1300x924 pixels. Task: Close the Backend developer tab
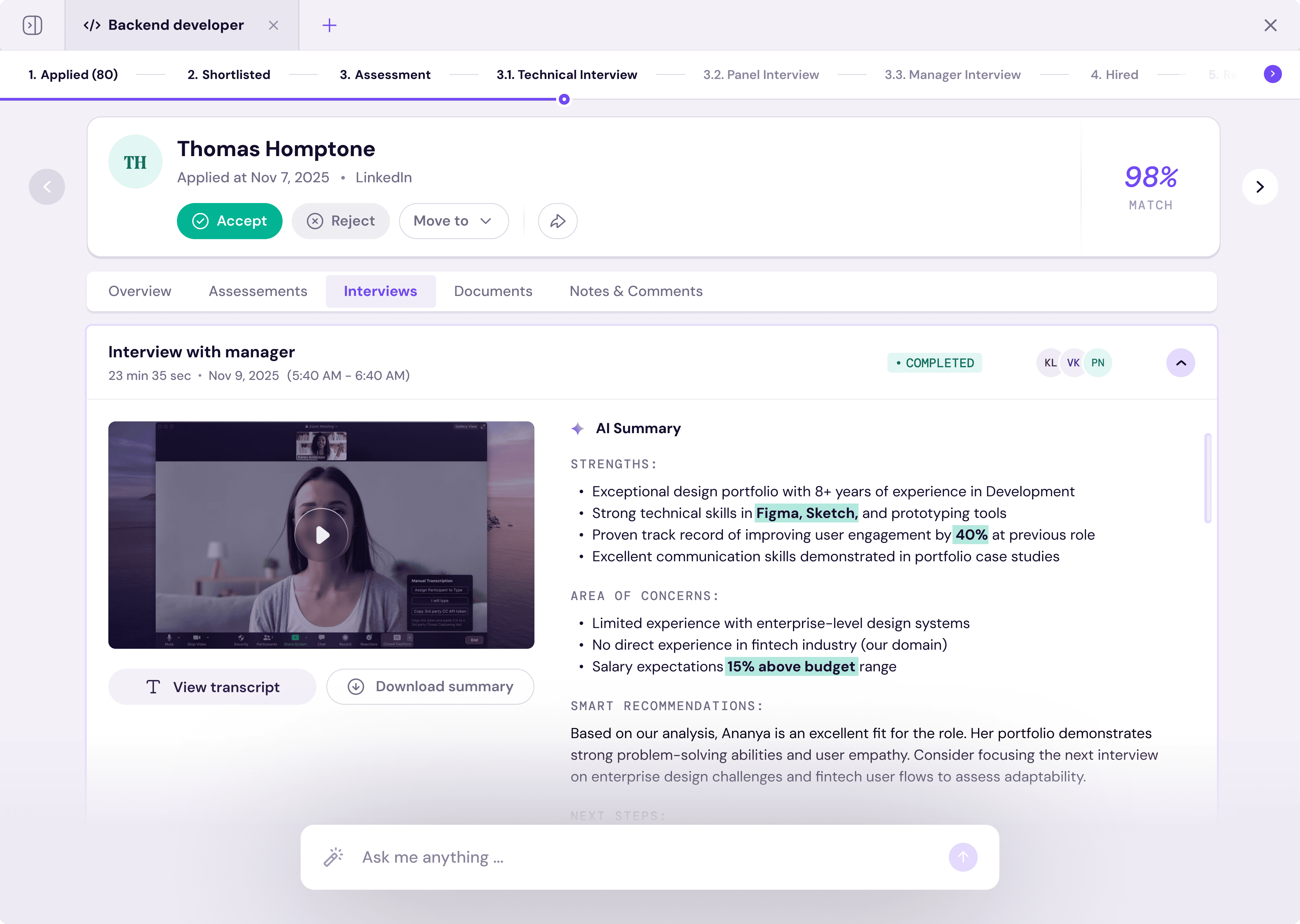click(x=274, y=25)
